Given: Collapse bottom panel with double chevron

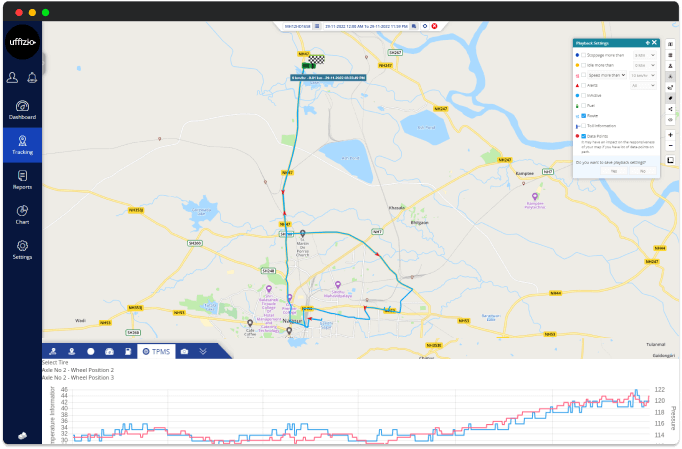Looking at the screenshot, I should pyautogui.click(x=203, y=352).
